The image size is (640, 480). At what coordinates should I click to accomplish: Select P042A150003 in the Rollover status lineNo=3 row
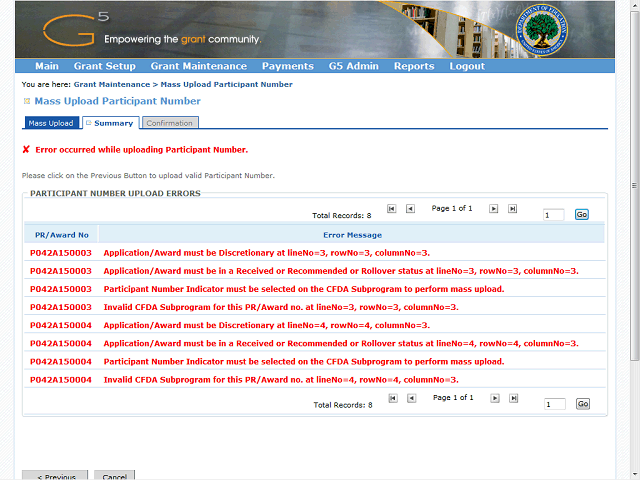[x=61, y=271]
